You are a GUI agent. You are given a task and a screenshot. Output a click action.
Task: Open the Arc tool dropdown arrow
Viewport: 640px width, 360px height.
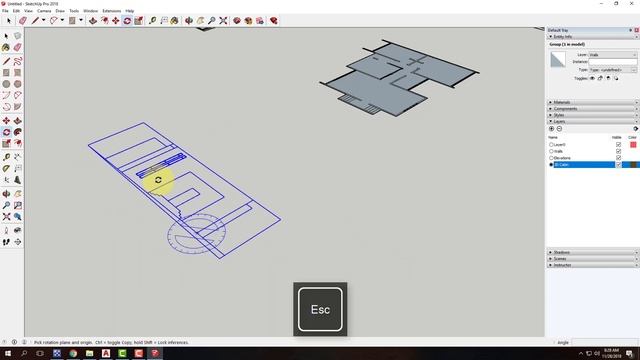62,20
